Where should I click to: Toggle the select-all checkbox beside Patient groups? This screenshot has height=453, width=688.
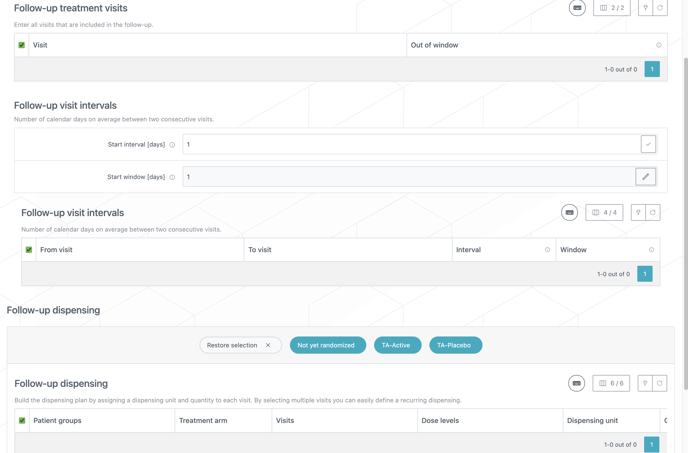pos(22,421)
